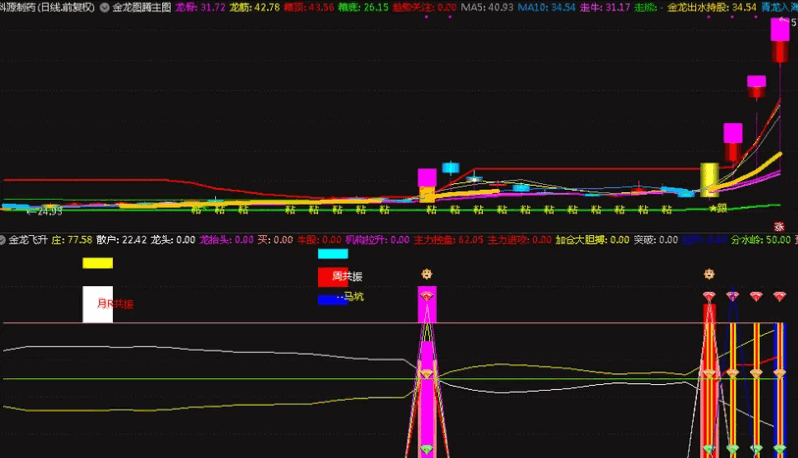Click the MA5: 40.93 label
This screenshot has height=458, width=798.
tap(487, 8)
